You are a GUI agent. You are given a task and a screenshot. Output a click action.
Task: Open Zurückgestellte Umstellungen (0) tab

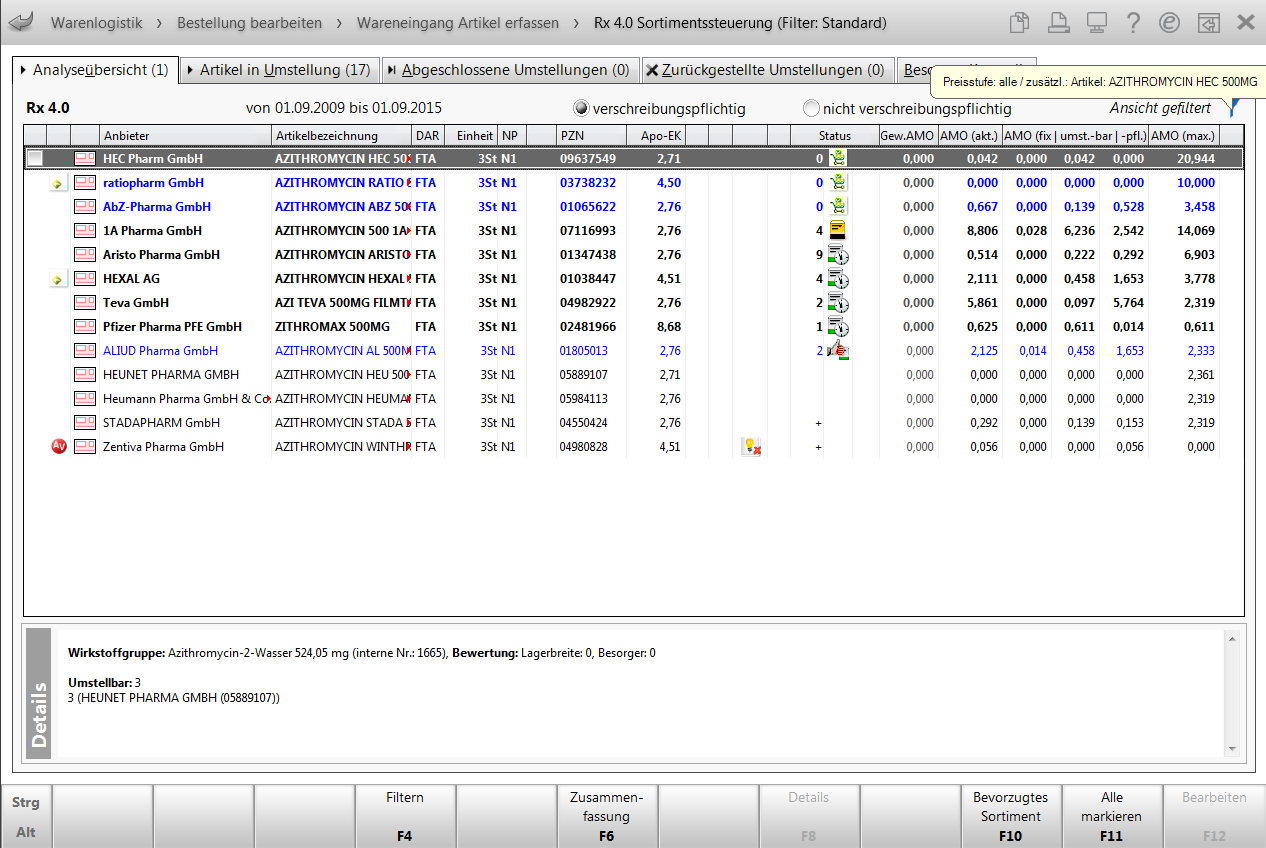coord(767,70)
